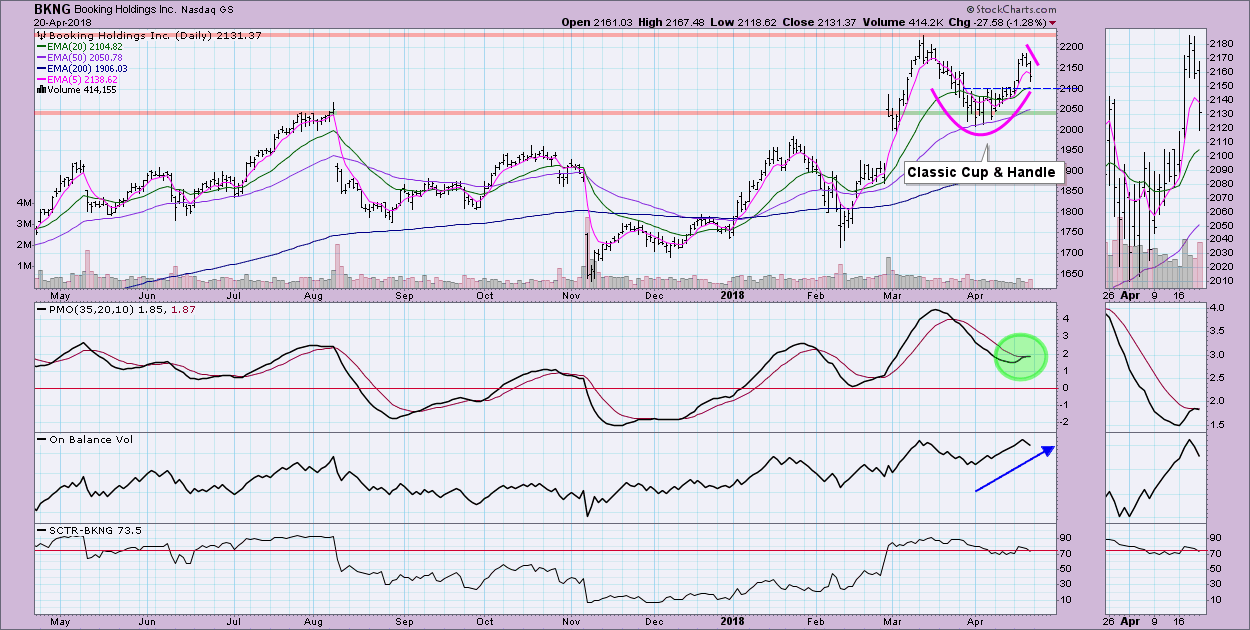The height and width of the screenshot is (630, 1250).
Task: Click the 2200 price axis label
Action: coord(1072,47)
